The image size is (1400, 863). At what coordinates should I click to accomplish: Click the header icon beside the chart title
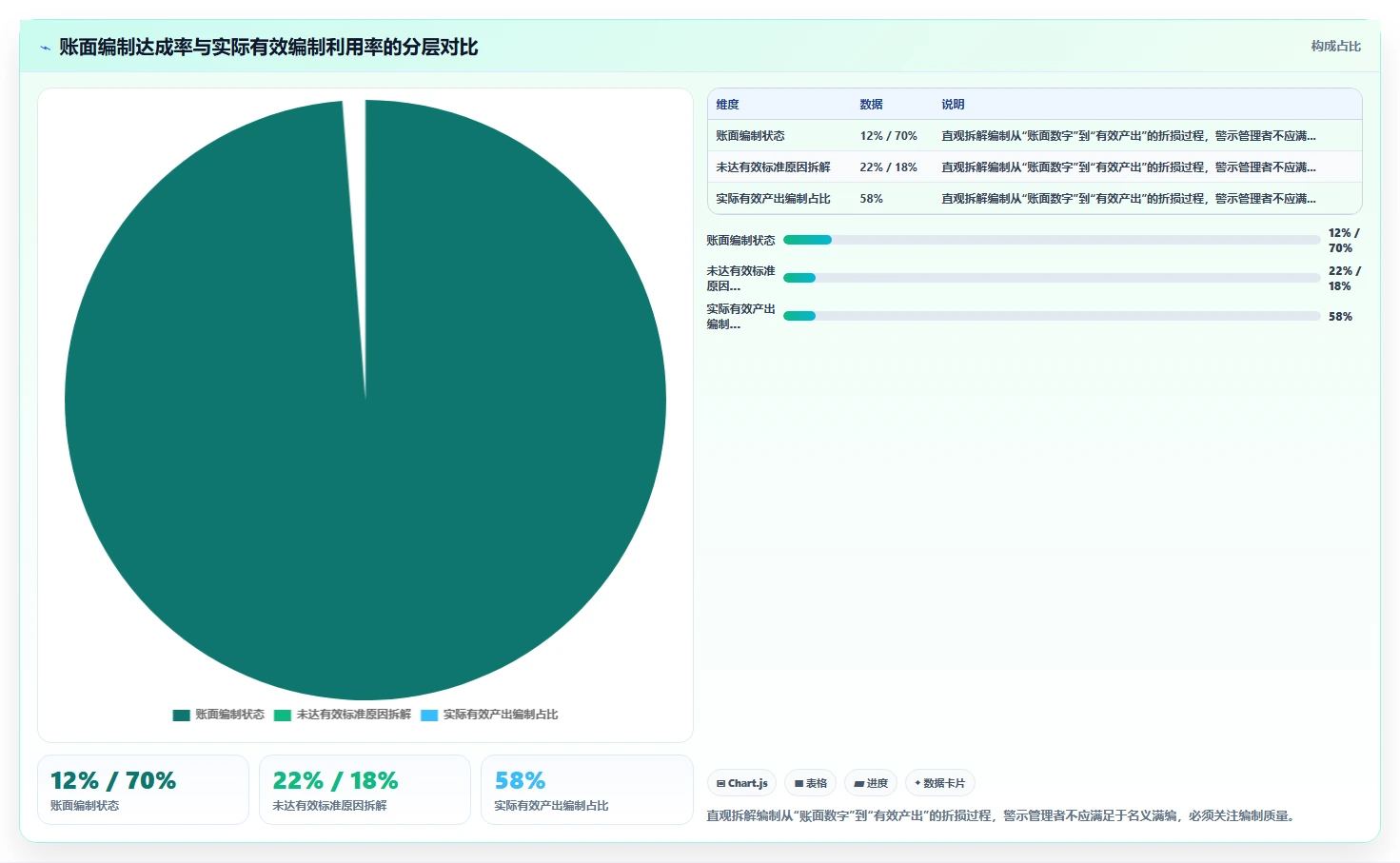[x=45, y=48]
